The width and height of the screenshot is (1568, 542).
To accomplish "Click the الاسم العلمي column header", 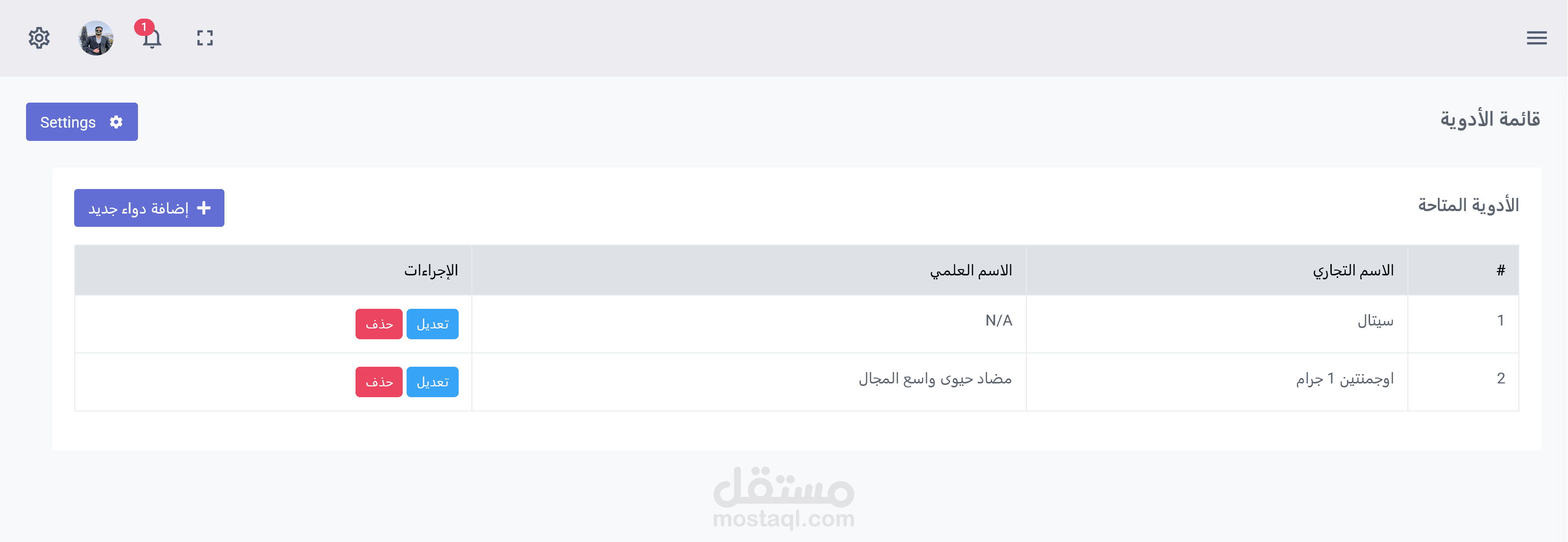I will [971, 270].
